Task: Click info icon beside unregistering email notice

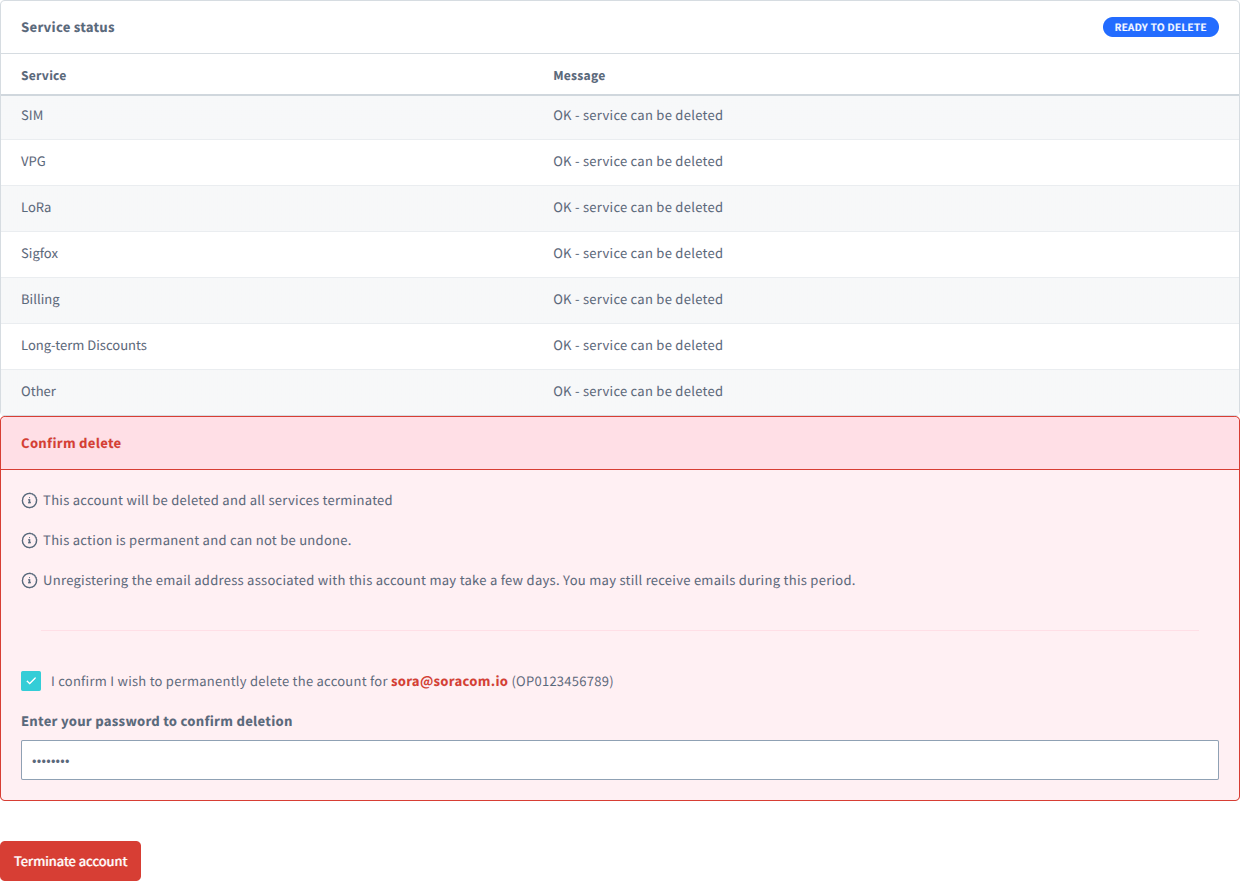Action: click(29, 581)
